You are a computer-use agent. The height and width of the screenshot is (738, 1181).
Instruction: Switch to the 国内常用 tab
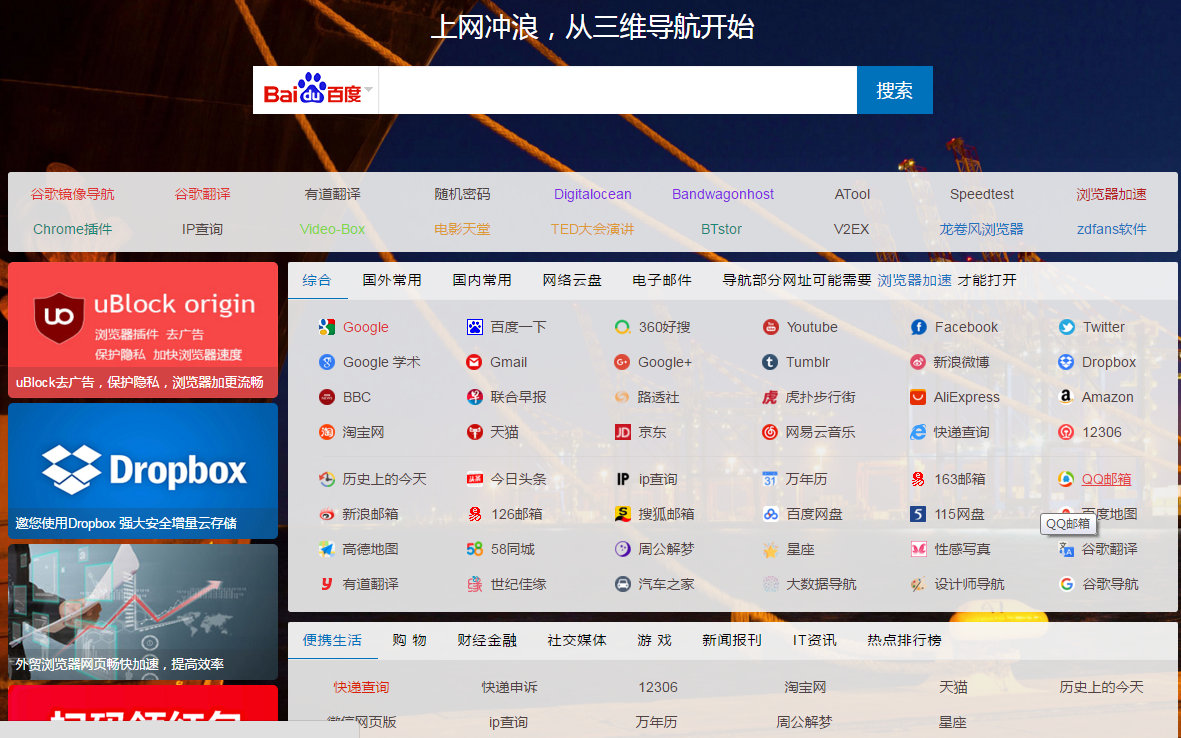[482, 280]
